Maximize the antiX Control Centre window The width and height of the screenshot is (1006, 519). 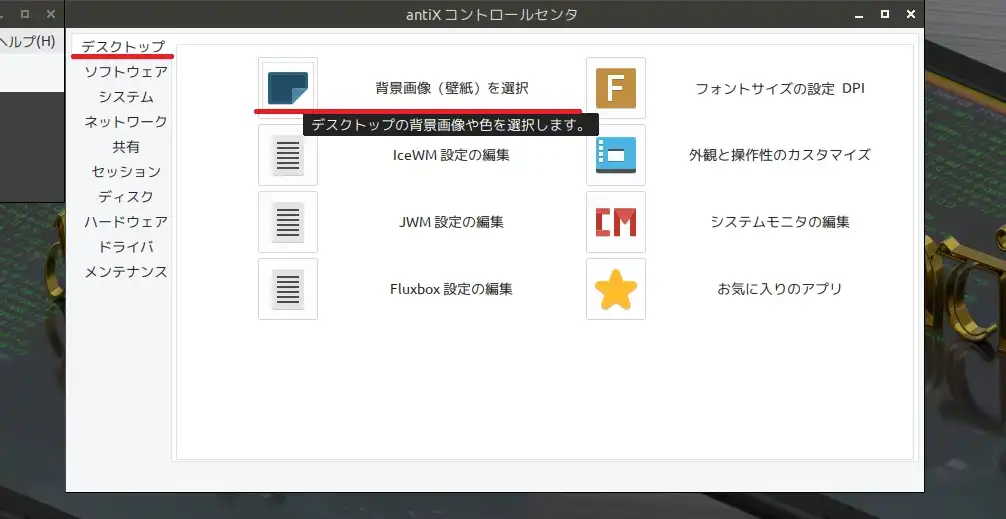[x=884, y=15]
